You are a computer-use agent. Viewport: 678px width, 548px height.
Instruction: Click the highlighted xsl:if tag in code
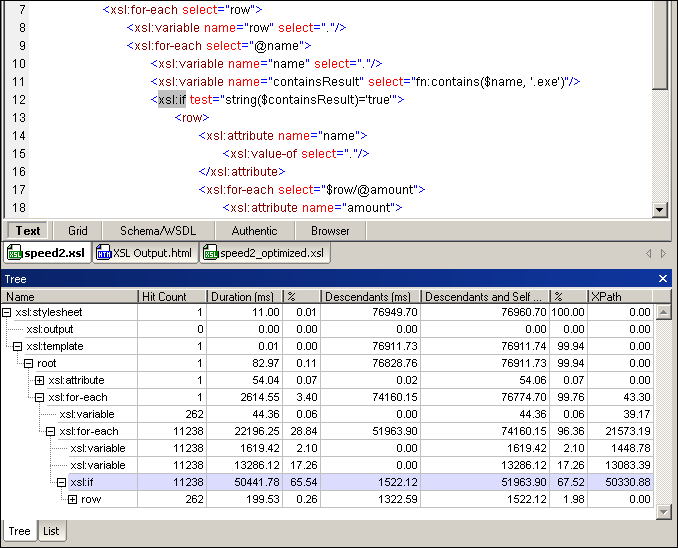(x=171, y=100)
